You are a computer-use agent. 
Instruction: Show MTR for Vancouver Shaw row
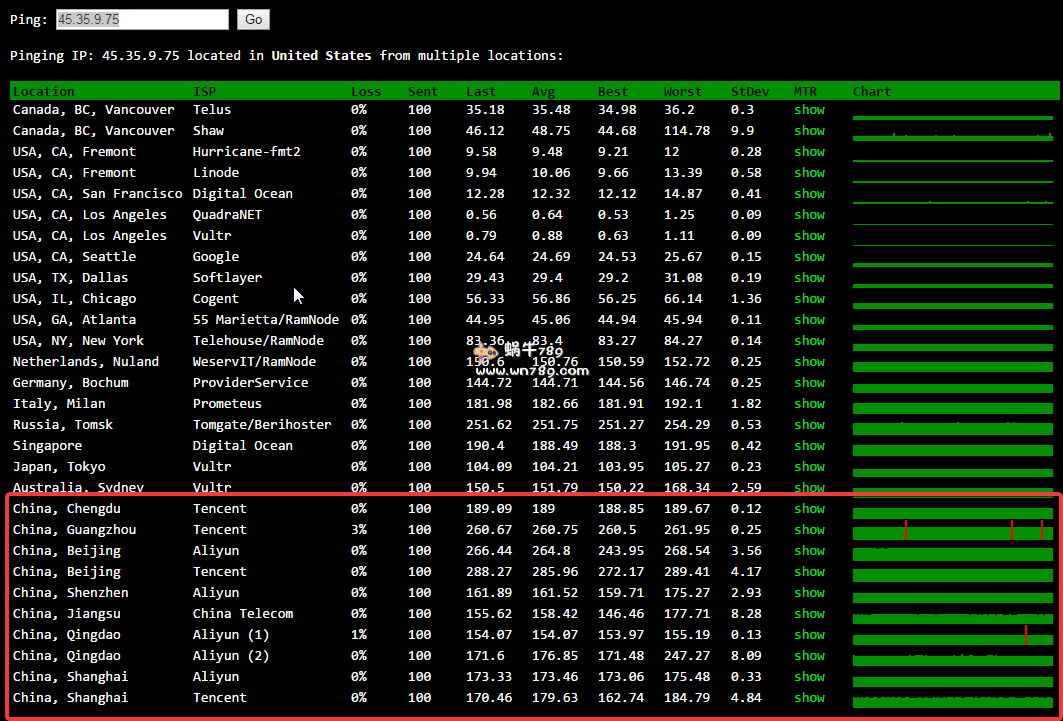pyautogui.click(x=809, y=130)
